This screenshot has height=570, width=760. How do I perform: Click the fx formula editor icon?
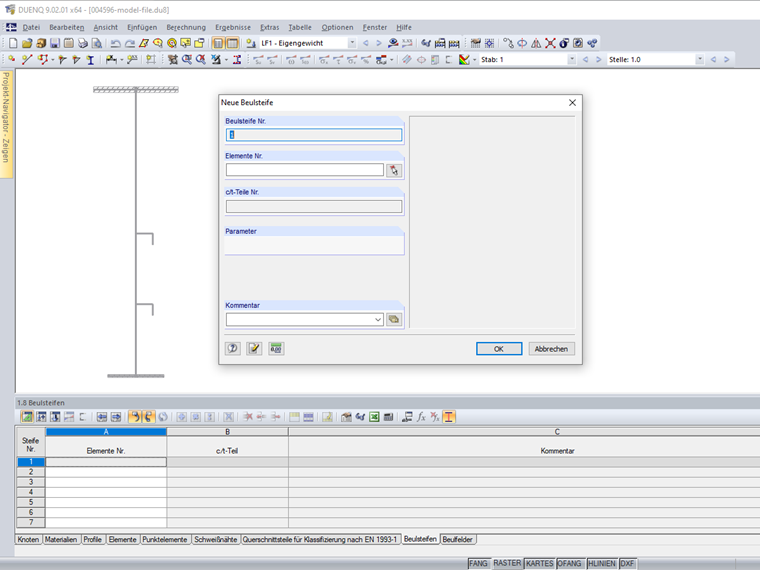421,417
